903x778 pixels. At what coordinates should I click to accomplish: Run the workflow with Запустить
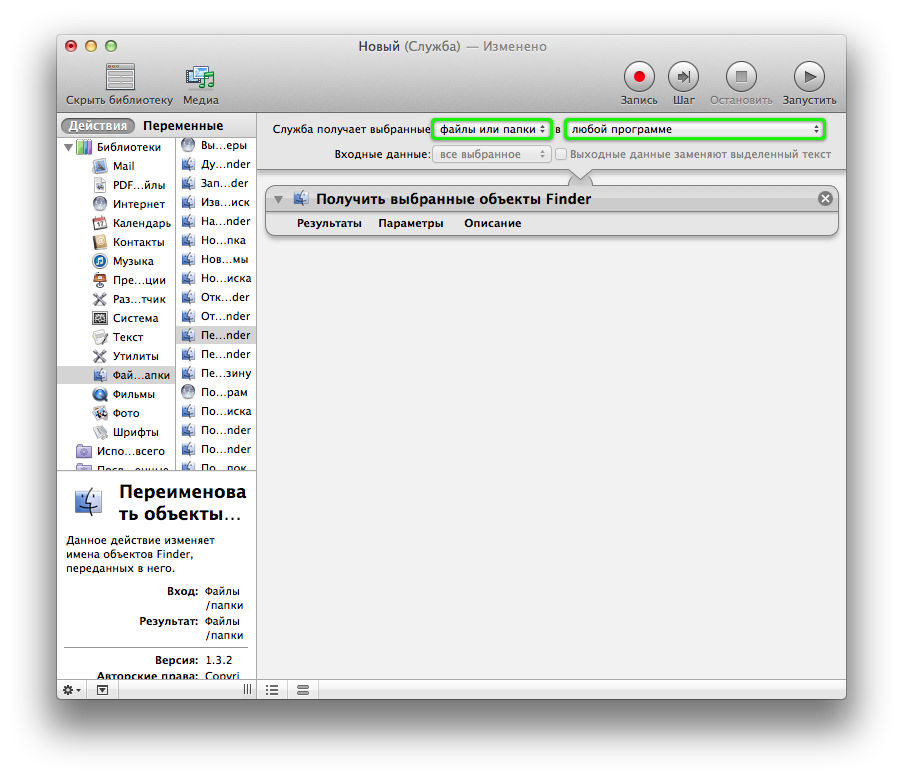tap(808, 76)
